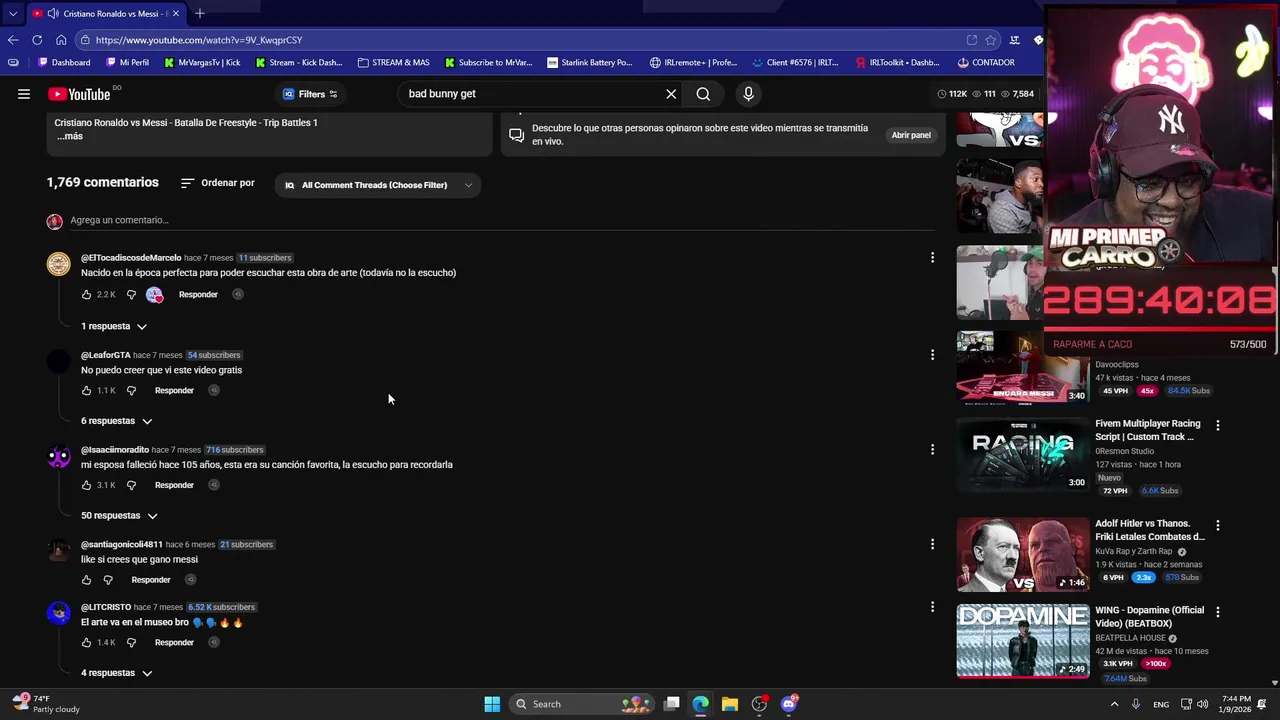
Task: Dislike the @LeaforGTA comment
Action: 131,391
